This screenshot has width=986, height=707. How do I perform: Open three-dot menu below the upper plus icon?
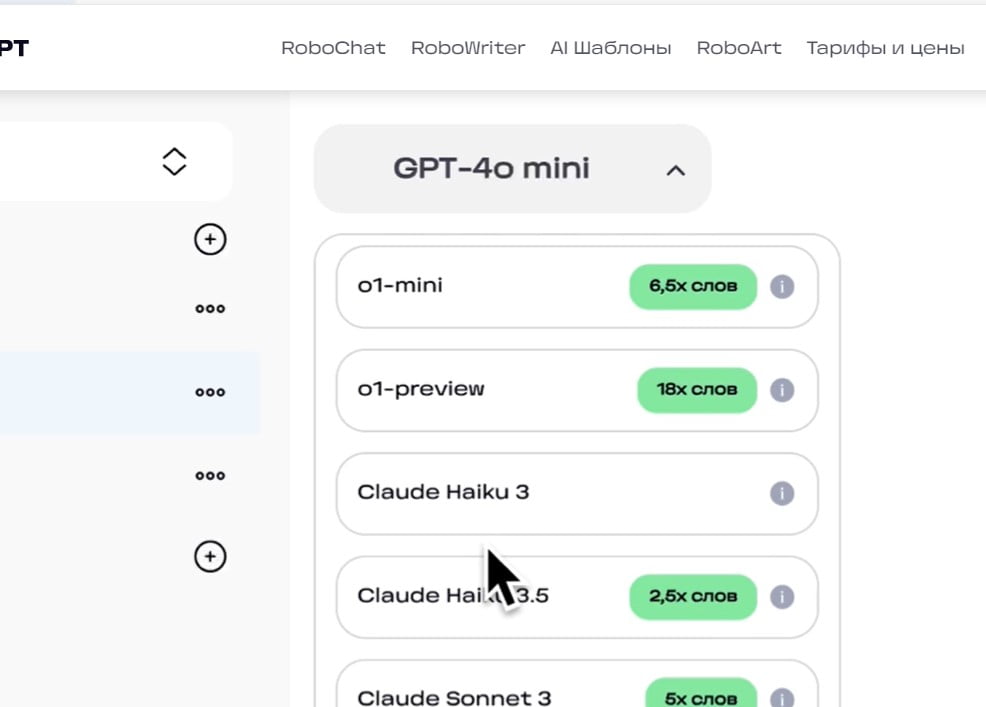[x=210, y=309]
